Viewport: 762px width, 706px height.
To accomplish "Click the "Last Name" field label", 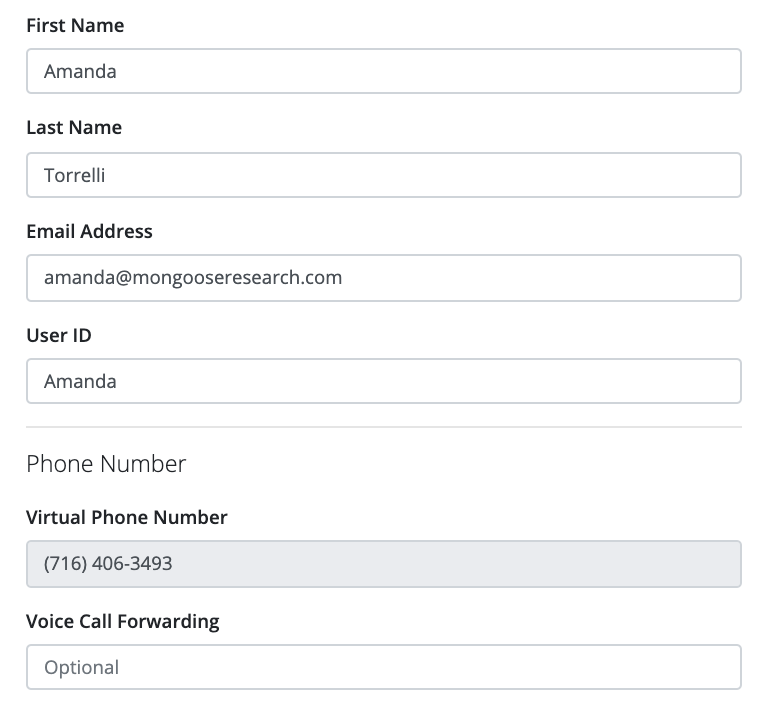I will [x=74, y=128].
